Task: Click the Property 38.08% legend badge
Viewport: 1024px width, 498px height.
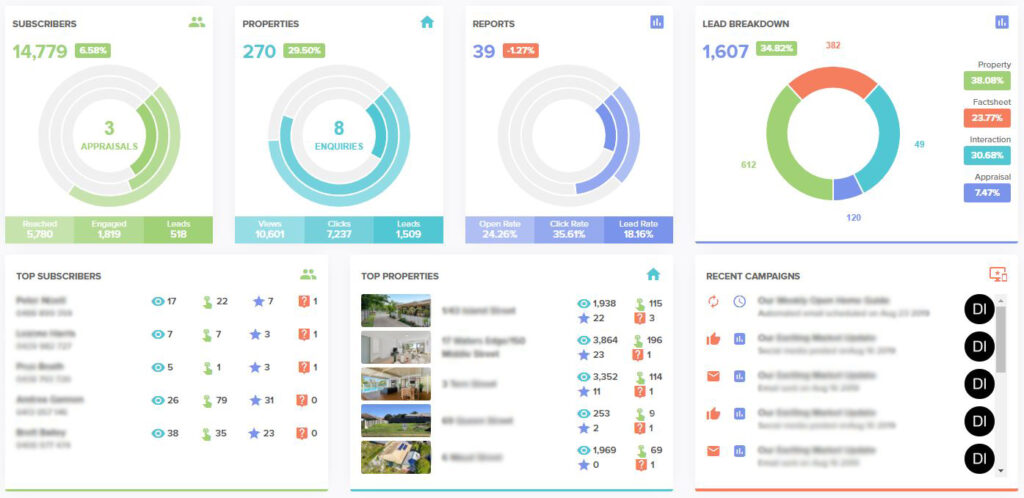Action: point(987,81)
